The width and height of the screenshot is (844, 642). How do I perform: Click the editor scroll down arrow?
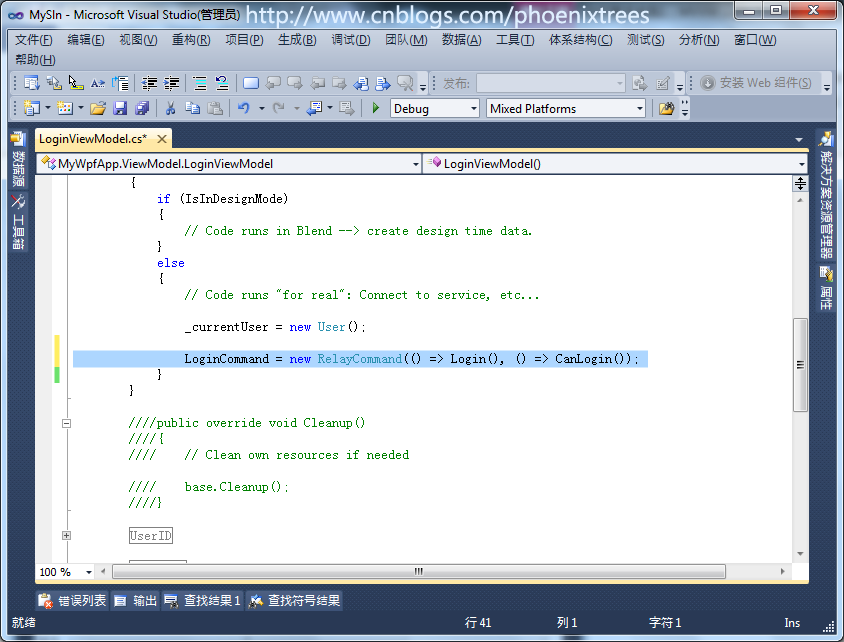click(x=800, y=554)
